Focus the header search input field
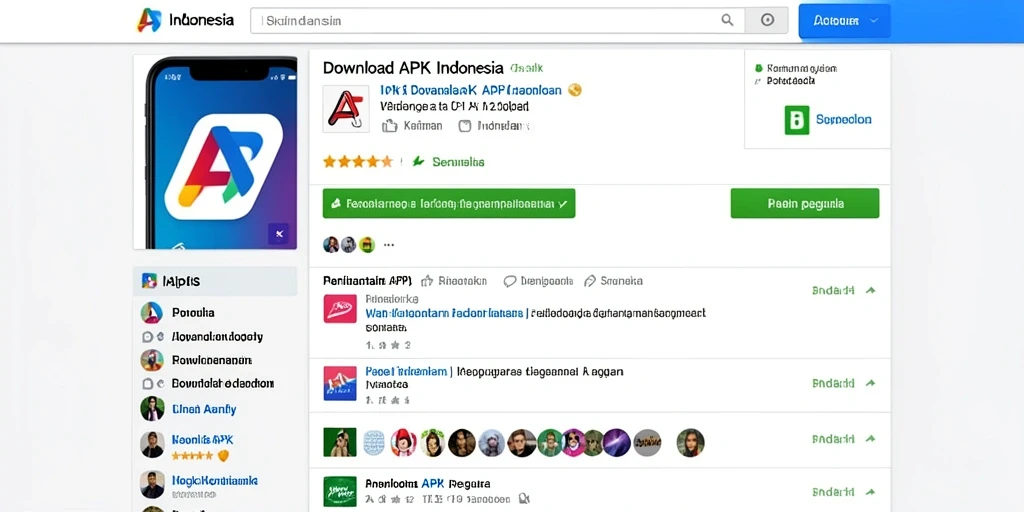 point(496,20)
